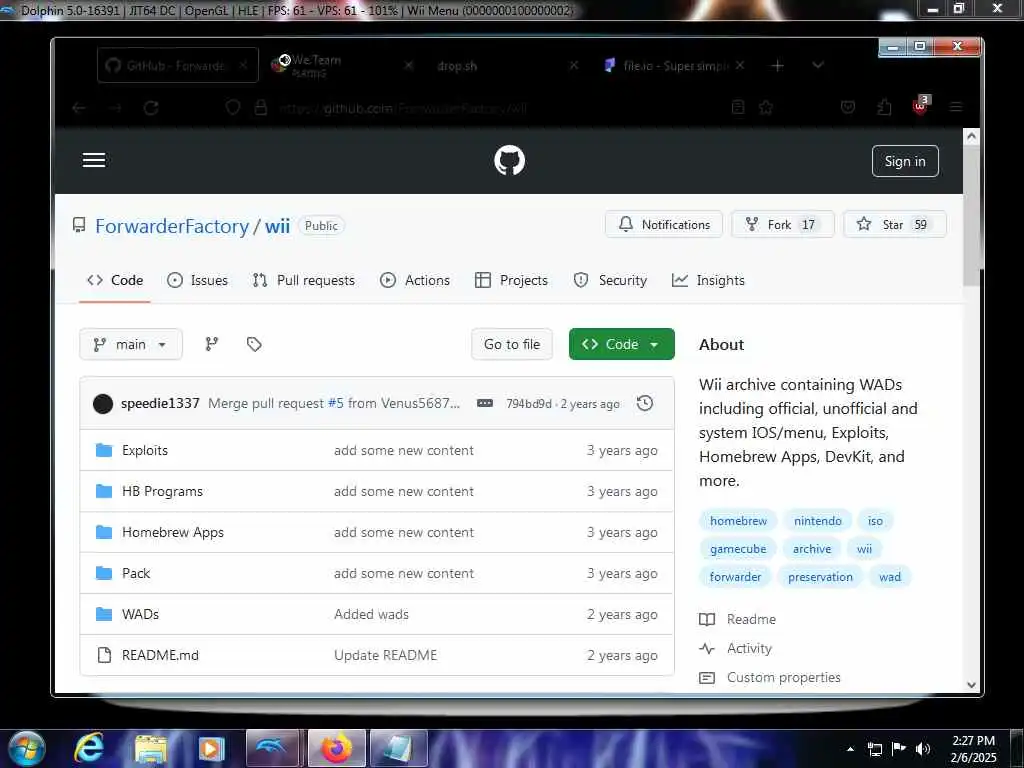
Task: Open Pocket save icon in toolbar
Action: 848,107
